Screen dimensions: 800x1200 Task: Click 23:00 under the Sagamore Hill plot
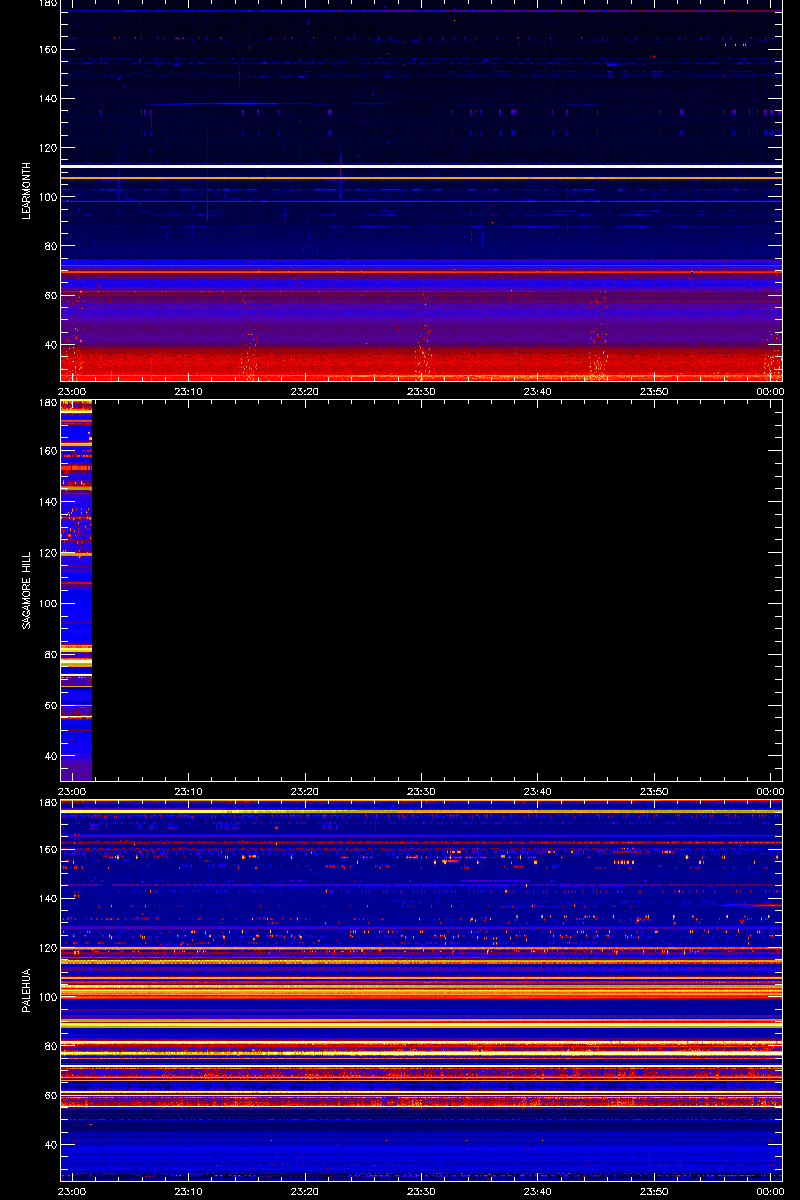(x=72, y=791)
